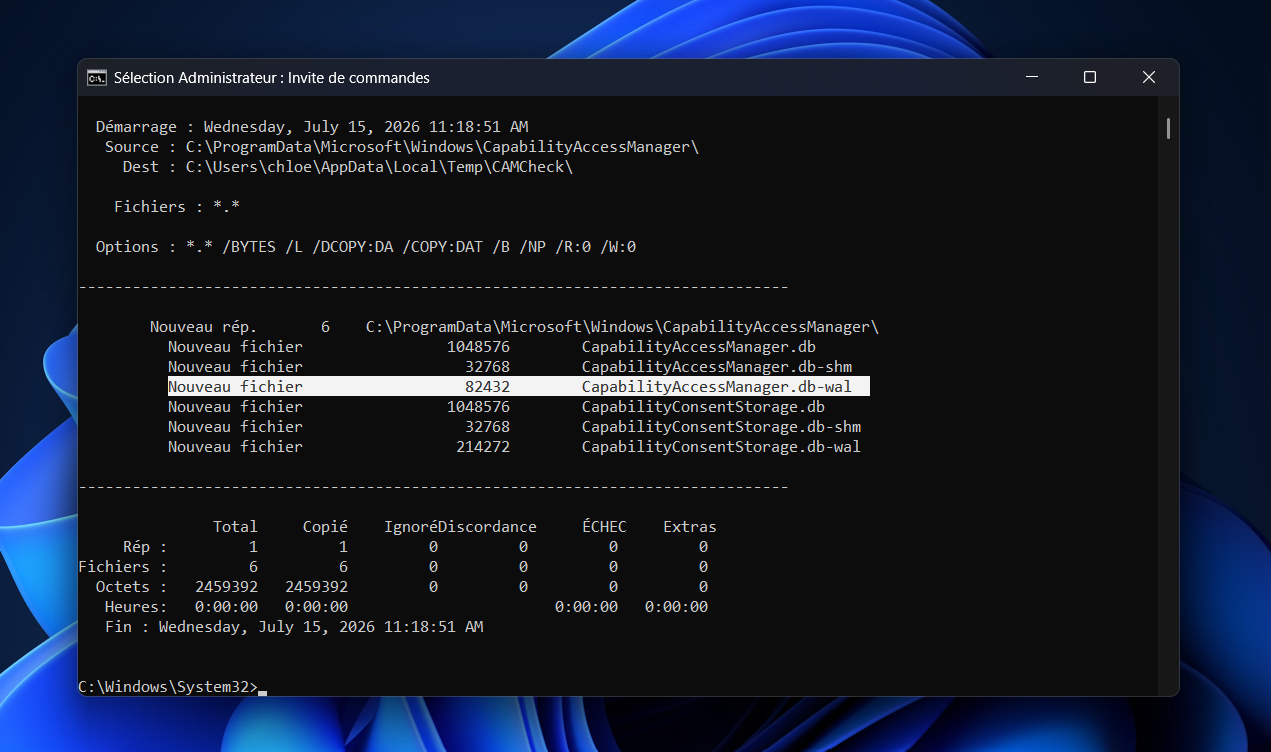Screen dimensions: 1271x752
Task: Click the Command Prompt icon in title bar
Action: [97, 77]
